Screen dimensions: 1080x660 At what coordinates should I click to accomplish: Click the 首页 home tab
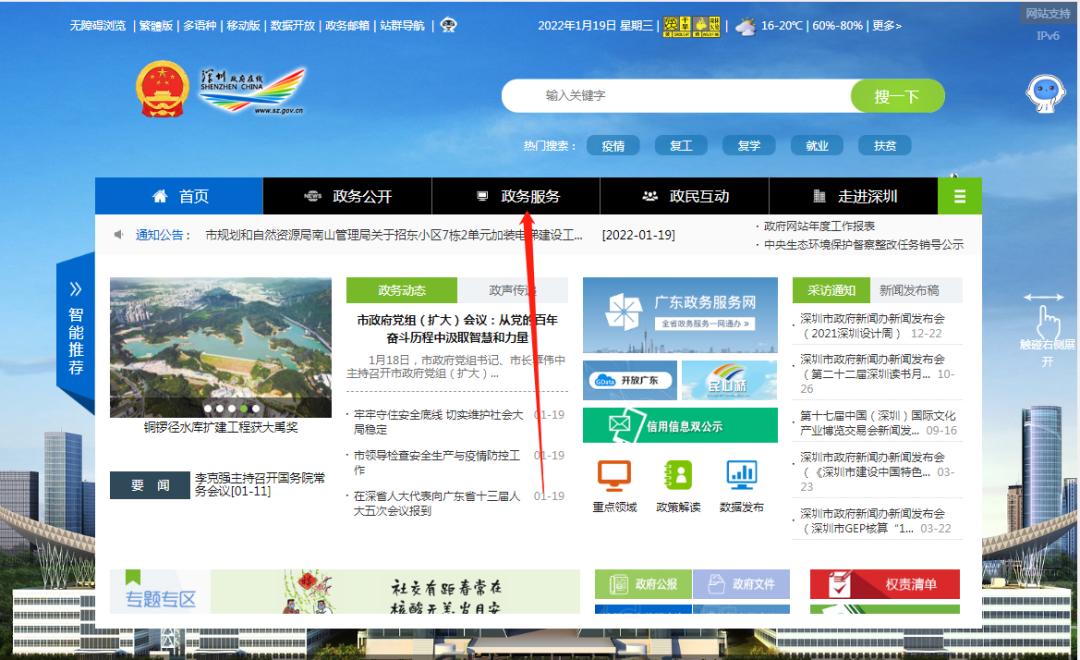click(180, 196)
